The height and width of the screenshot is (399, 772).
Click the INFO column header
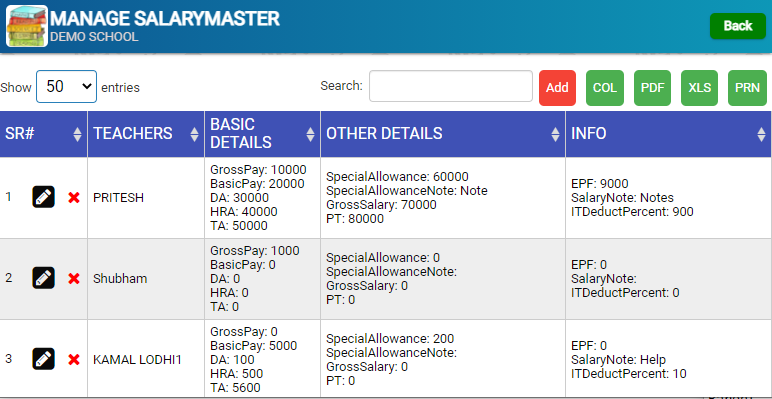pyautogui.click(x=668, y=133)
